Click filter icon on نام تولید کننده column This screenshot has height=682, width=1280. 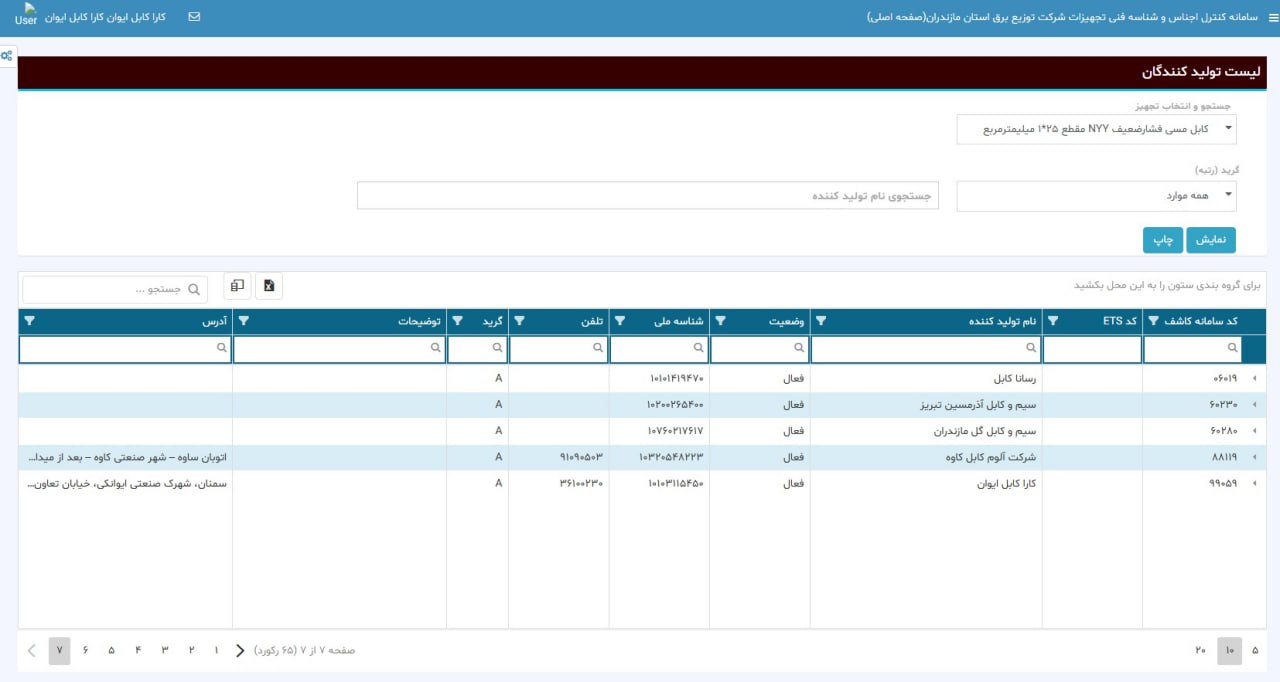click(x=821, y=321)
